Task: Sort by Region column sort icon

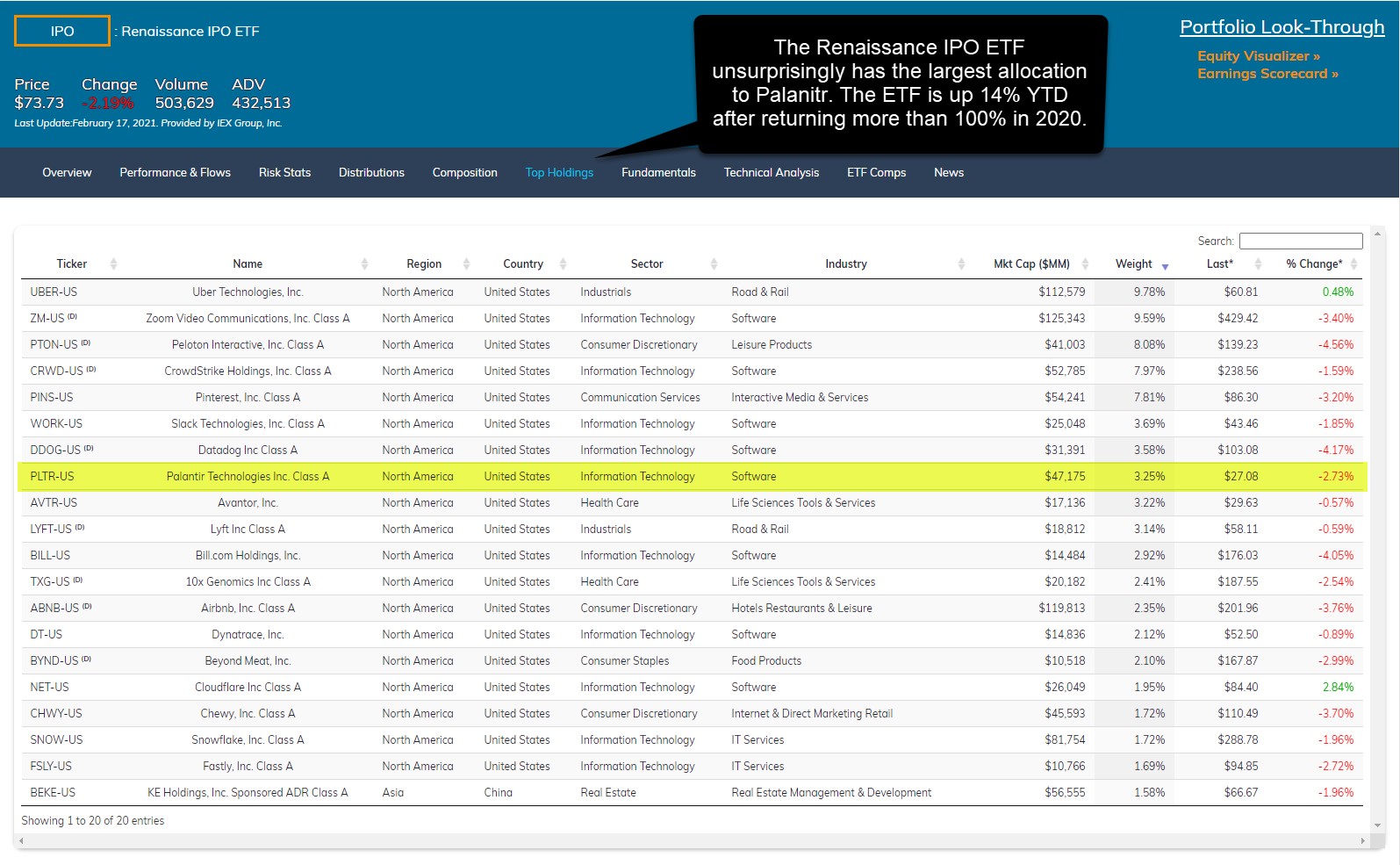Action: point(466,264)
